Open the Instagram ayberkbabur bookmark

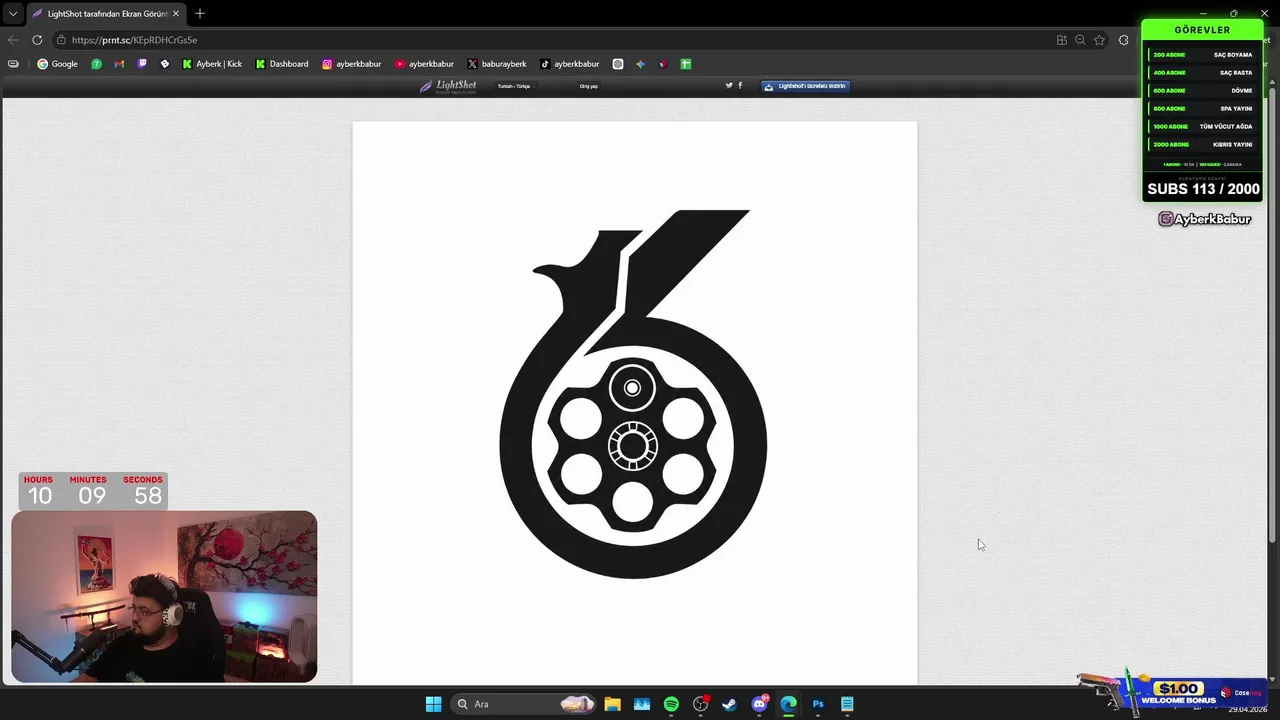point(351,64)
